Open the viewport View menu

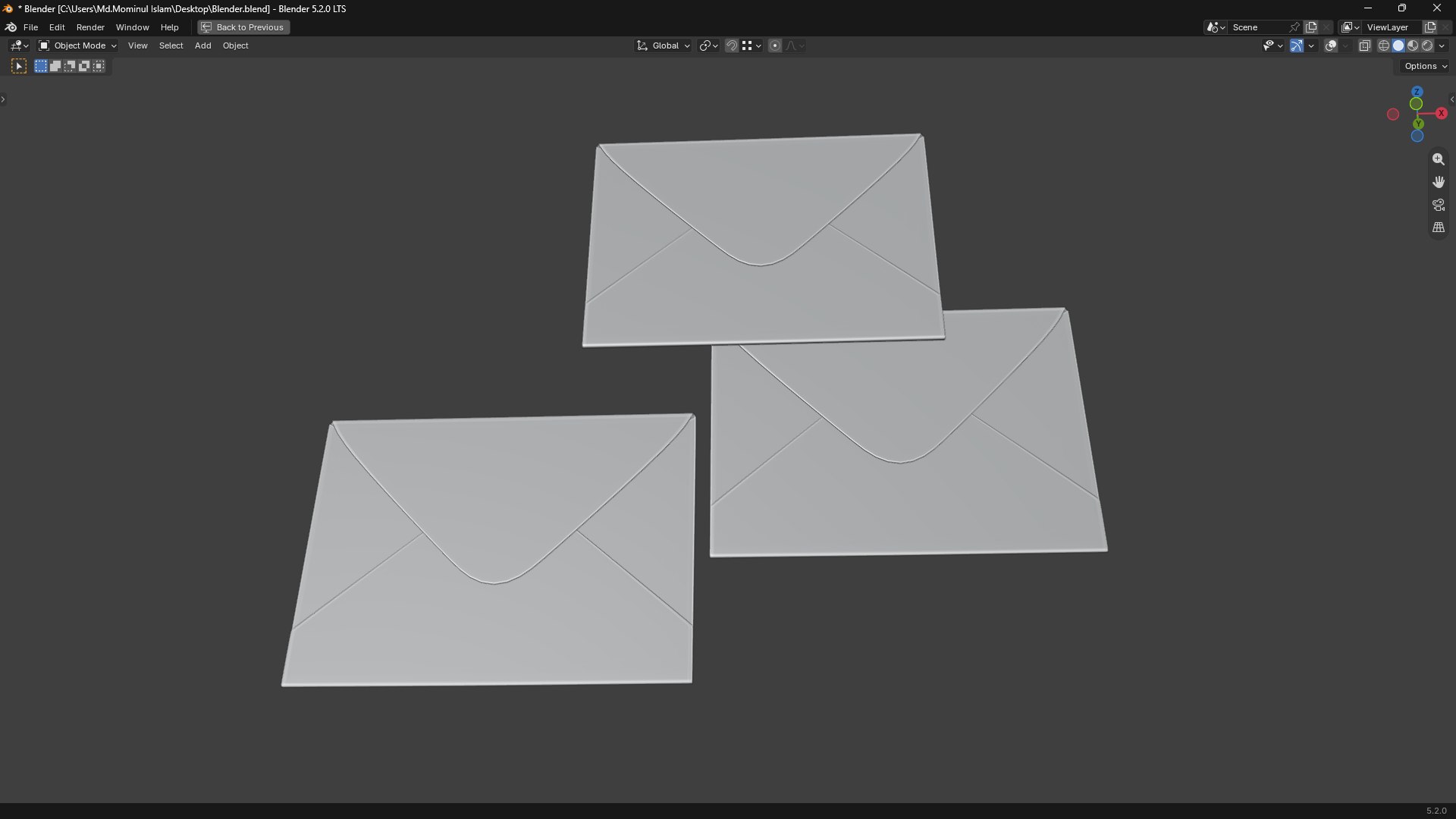coord(138,45)
